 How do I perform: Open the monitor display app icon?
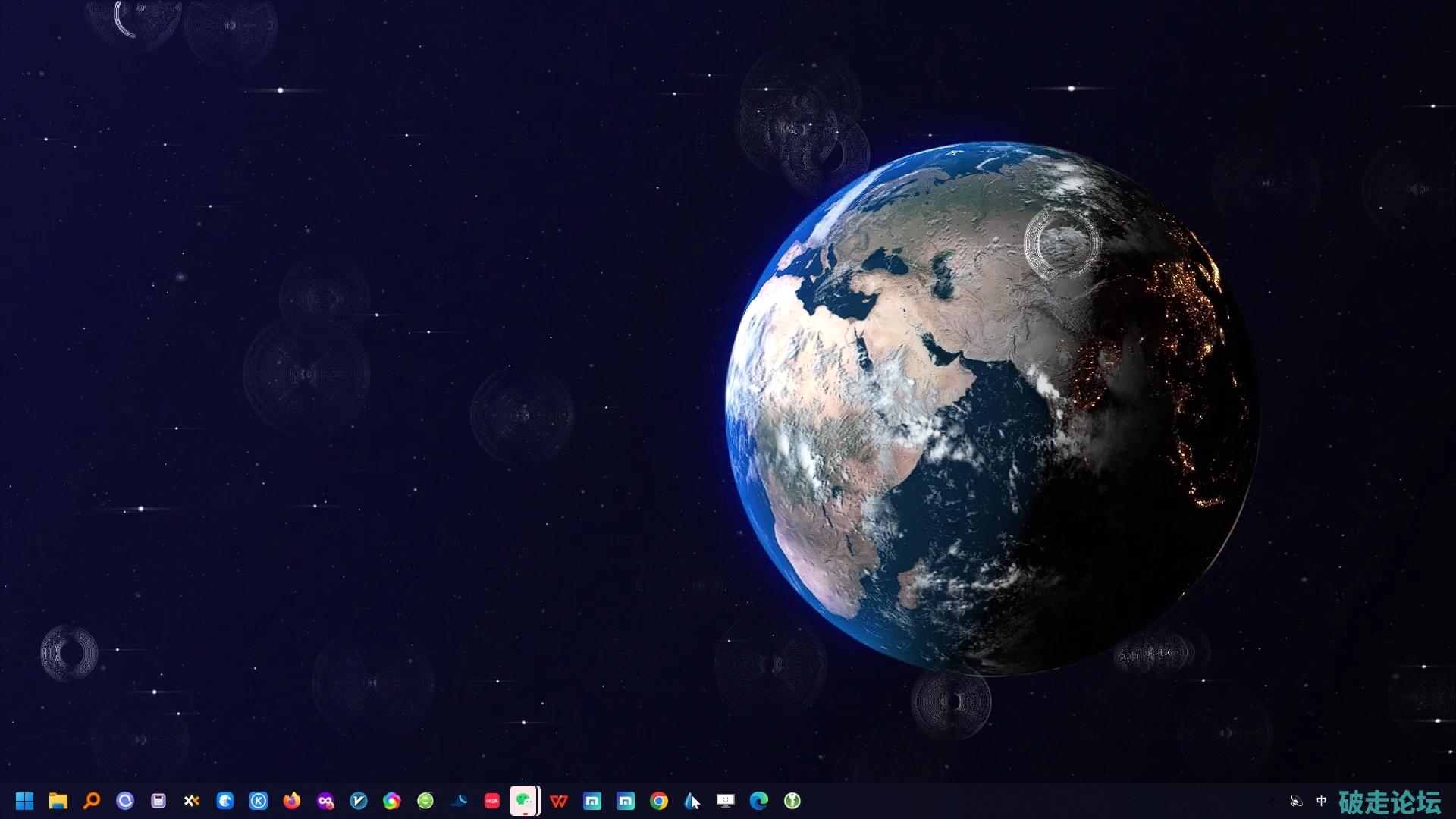[726, 801]
